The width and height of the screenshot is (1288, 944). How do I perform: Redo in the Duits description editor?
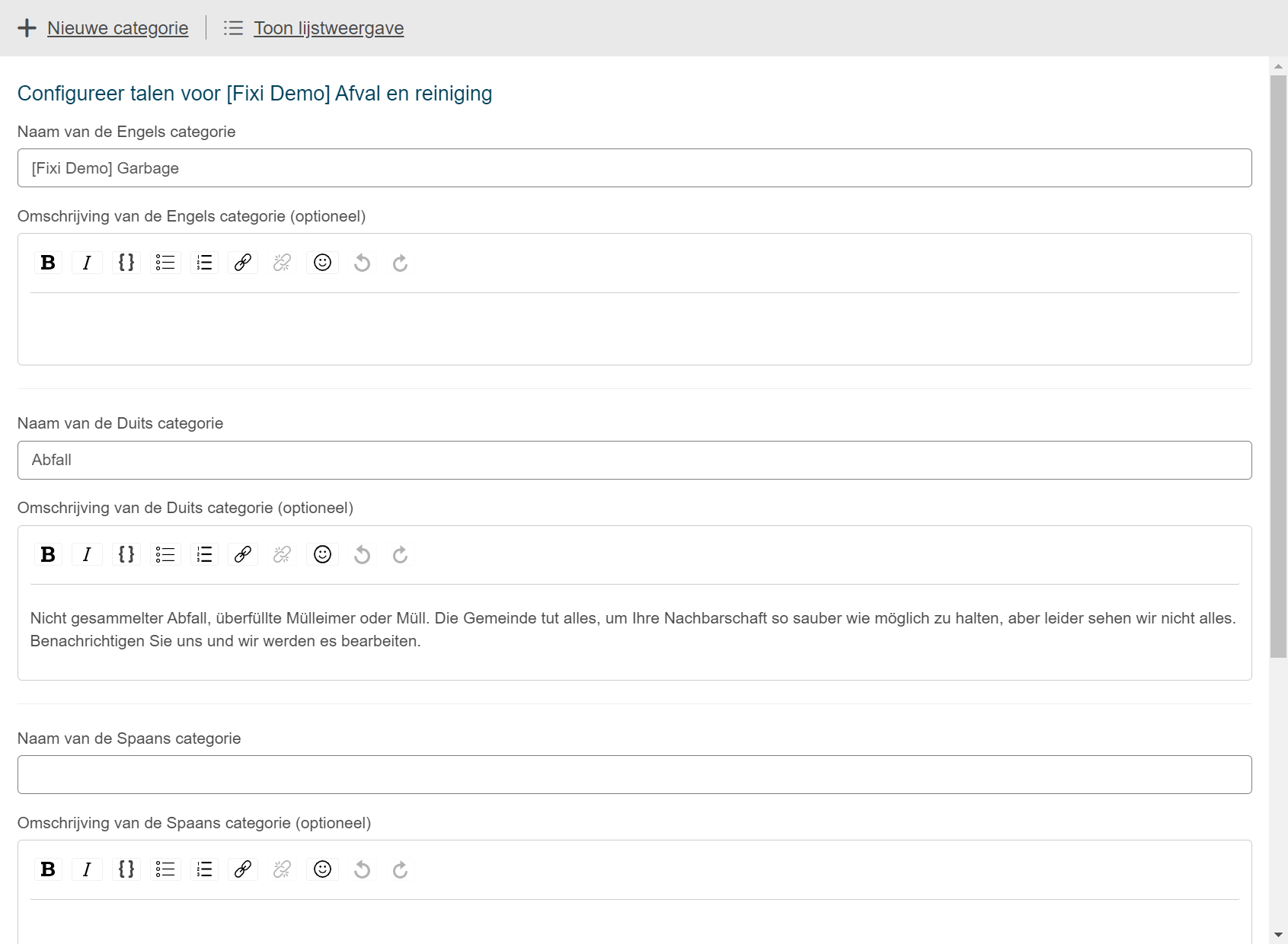coord(400,554)
